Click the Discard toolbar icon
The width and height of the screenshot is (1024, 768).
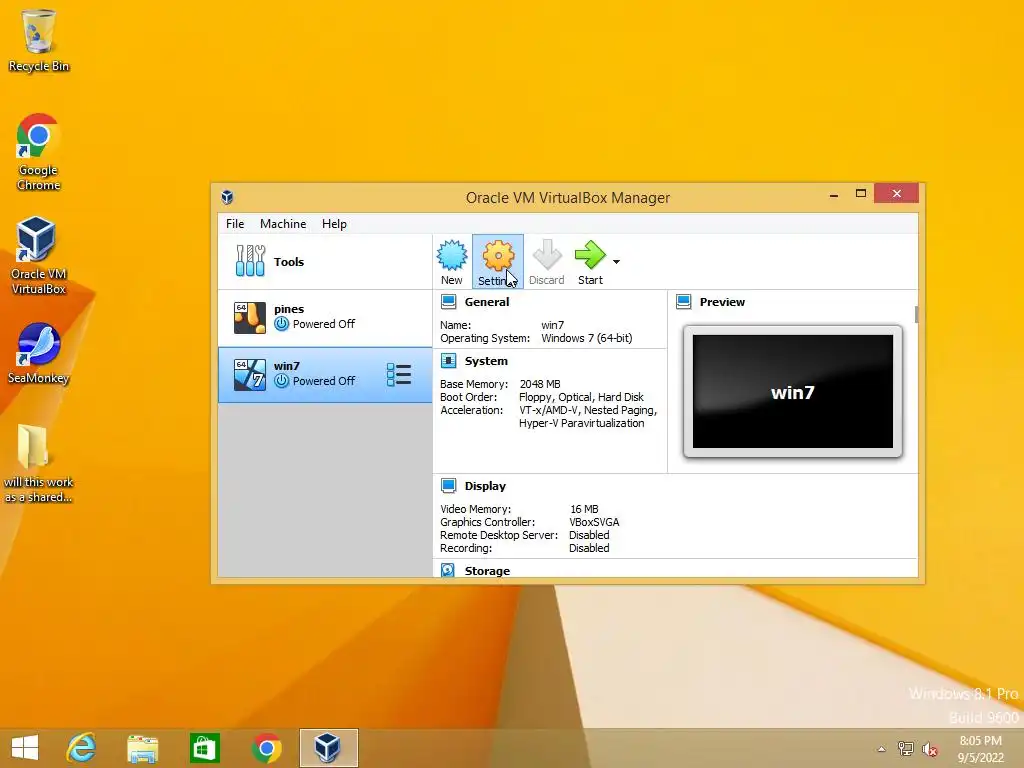pos(547,262)
